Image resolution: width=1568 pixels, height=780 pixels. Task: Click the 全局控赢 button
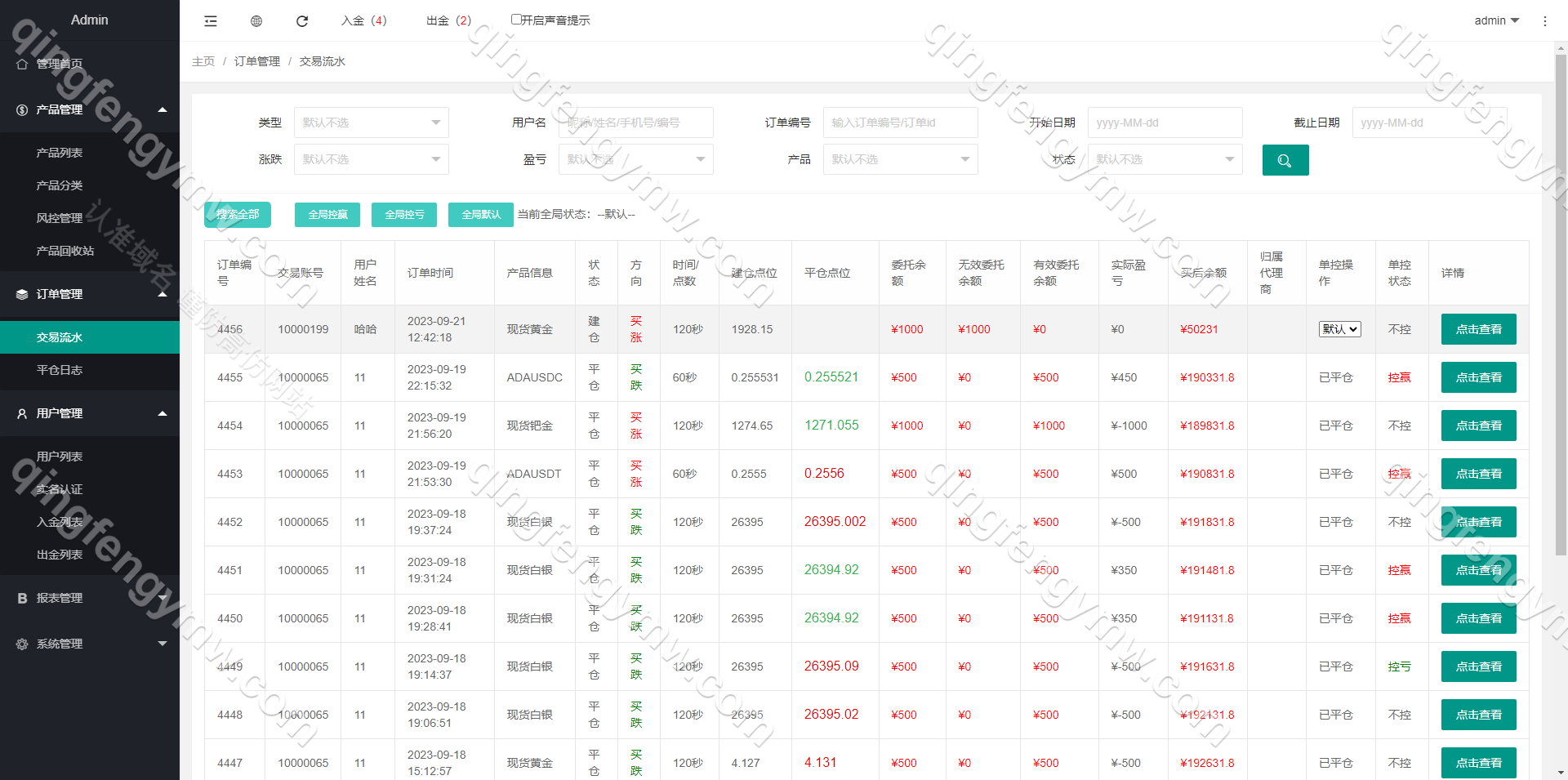coord(327,215)
